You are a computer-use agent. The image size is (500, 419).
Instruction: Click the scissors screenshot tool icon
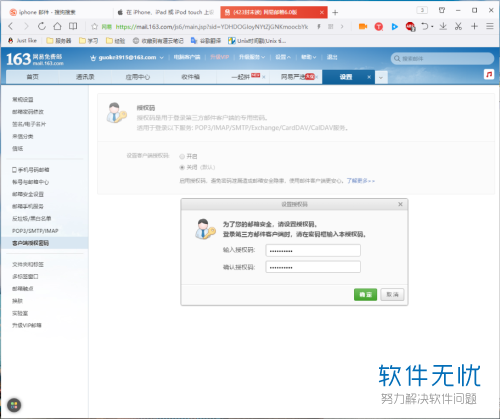[x=459, y=26]
